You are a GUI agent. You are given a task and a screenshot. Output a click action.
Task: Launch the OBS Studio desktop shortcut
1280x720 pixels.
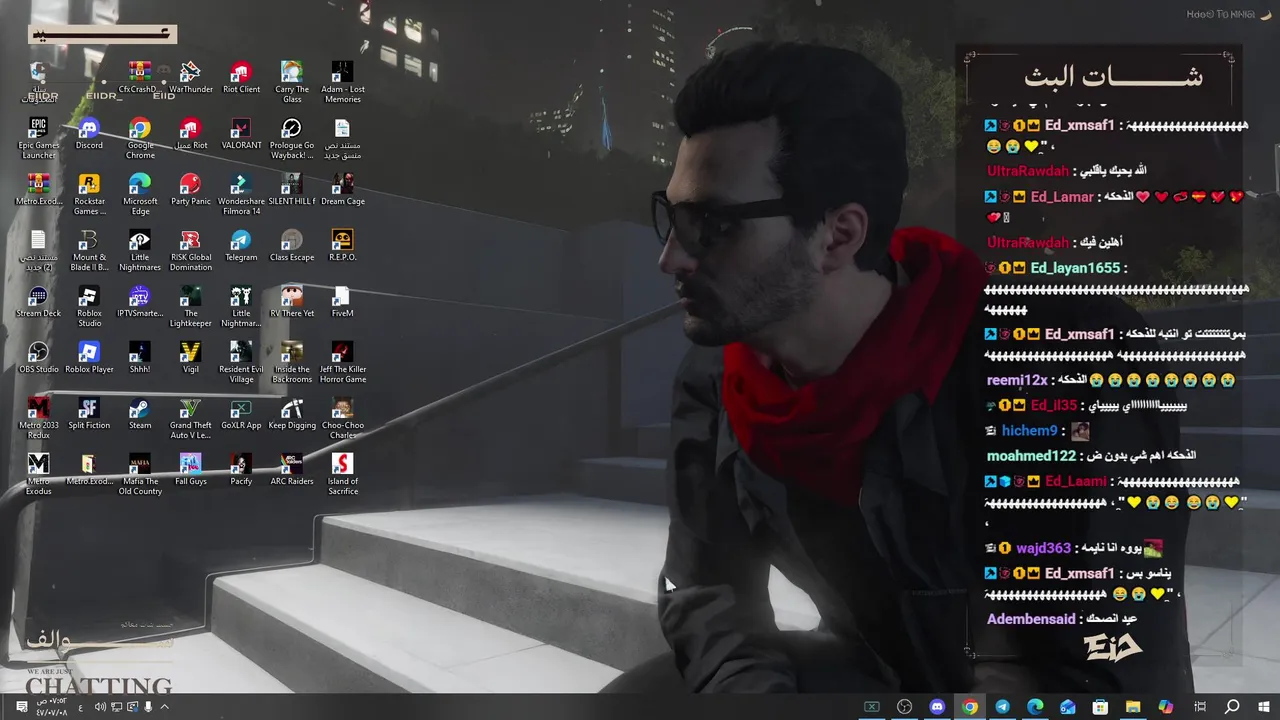click(38, 358)
